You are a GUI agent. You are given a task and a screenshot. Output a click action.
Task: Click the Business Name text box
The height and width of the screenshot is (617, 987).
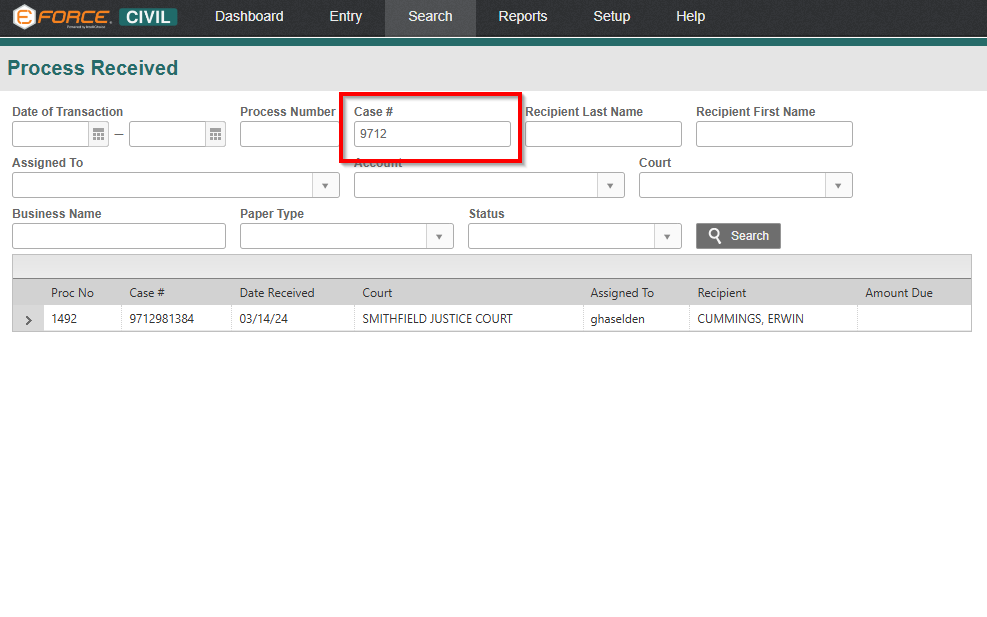[x=119, y=236]
